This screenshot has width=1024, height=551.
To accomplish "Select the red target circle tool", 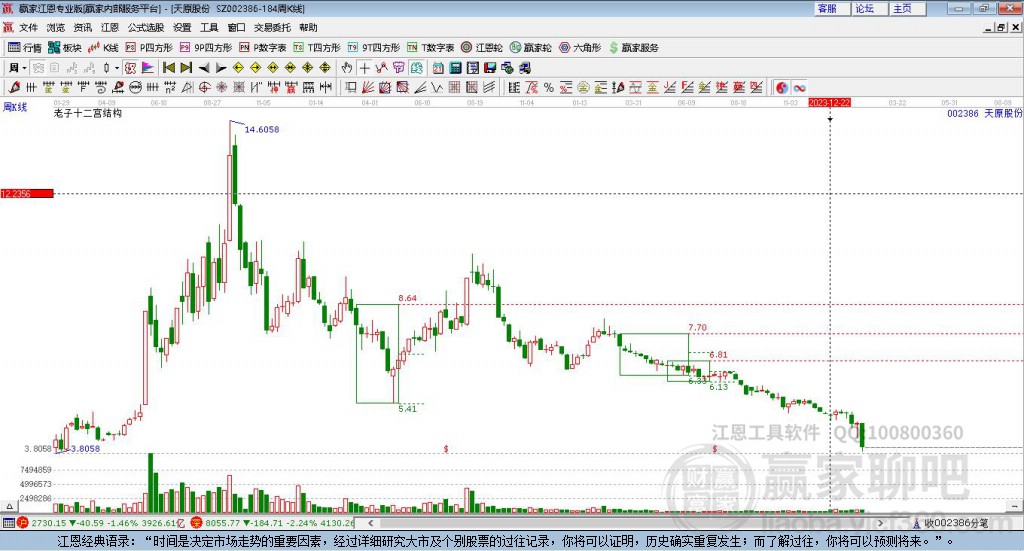I will pyautogui.click(x=204, y=87).
